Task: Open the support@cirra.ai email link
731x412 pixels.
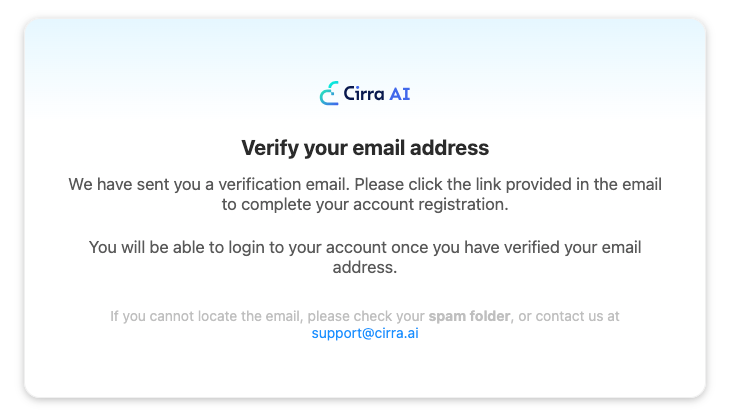Action: (x=365, y=333)
